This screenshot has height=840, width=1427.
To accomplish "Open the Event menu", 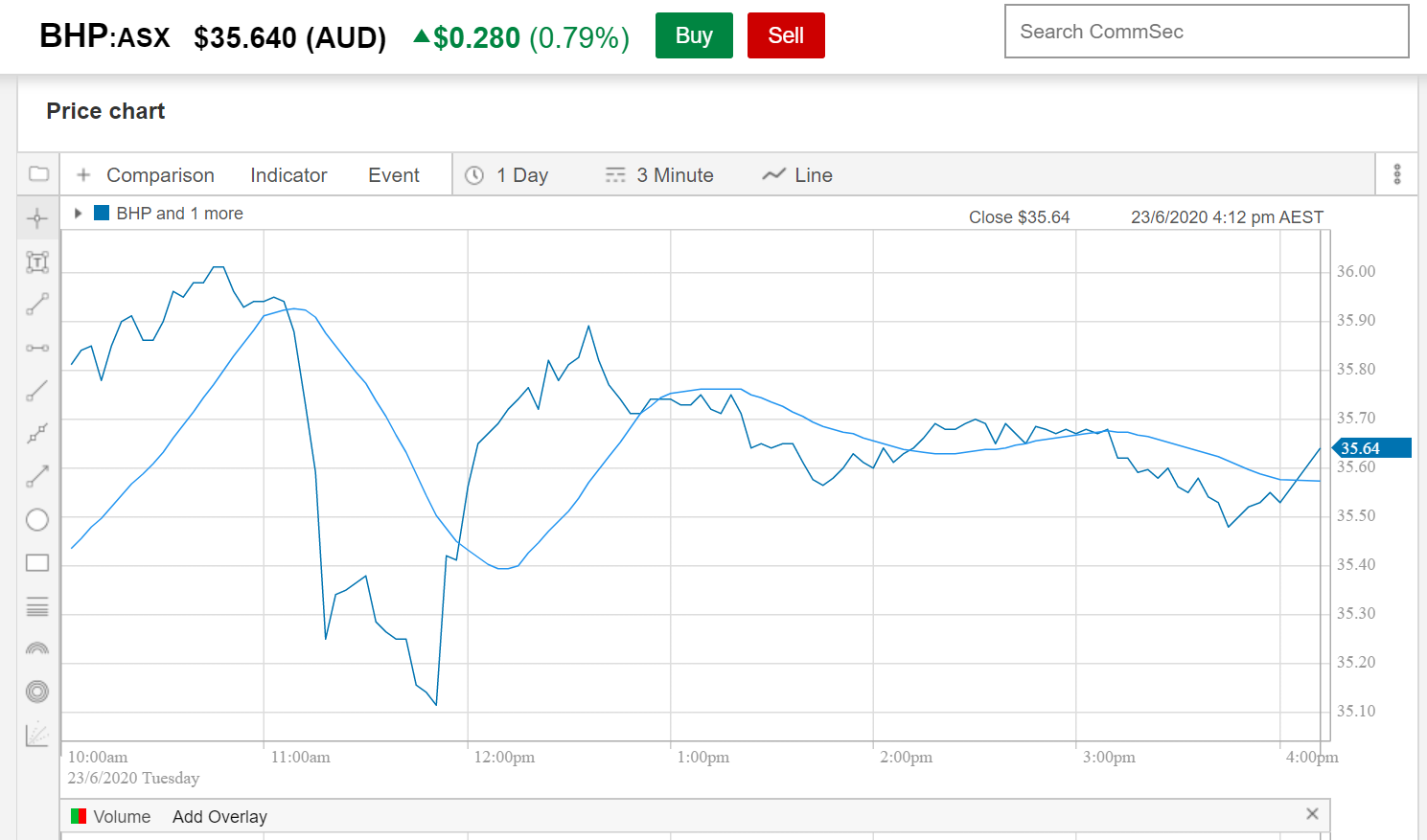I will pos(394,175).
